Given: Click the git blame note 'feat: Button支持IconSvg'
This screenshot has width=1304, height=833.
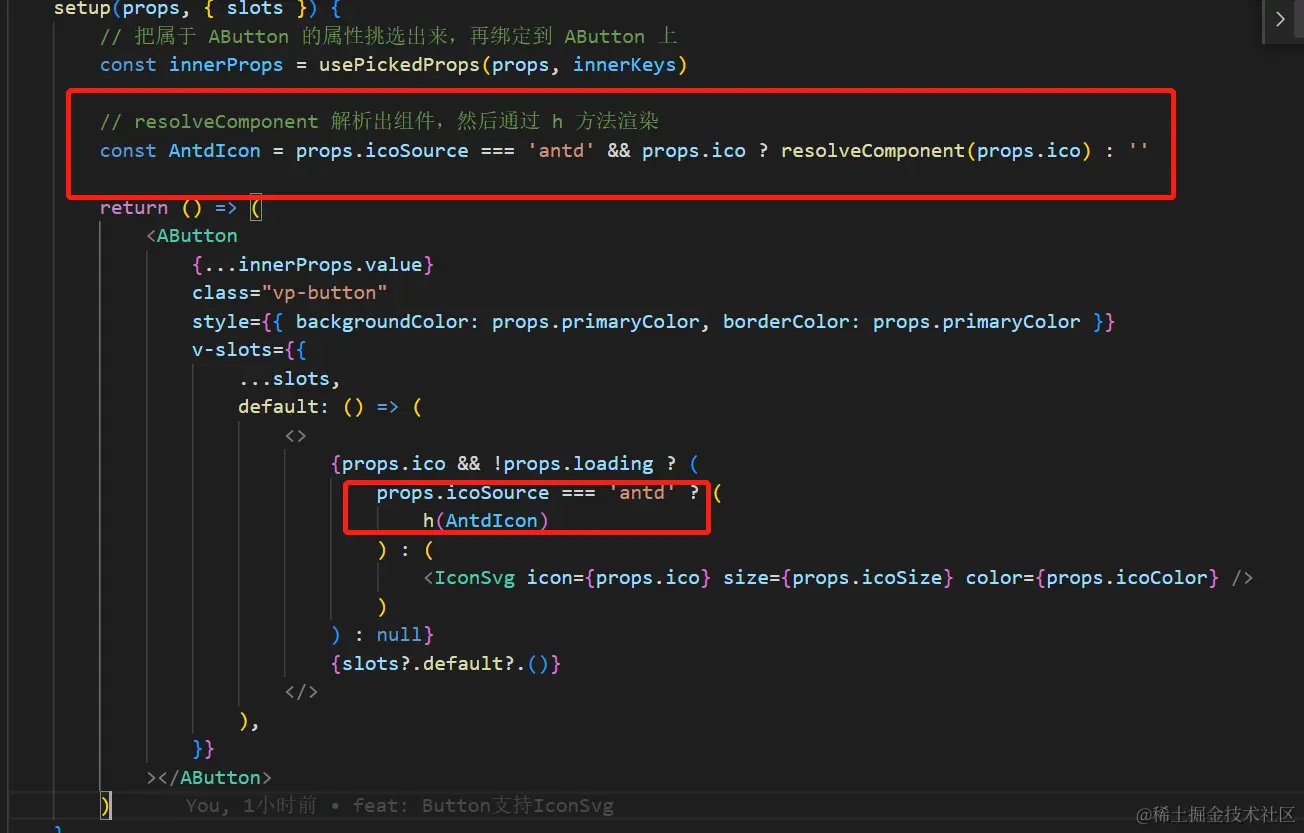Looking at the screenshot, I should click(482, 805).
